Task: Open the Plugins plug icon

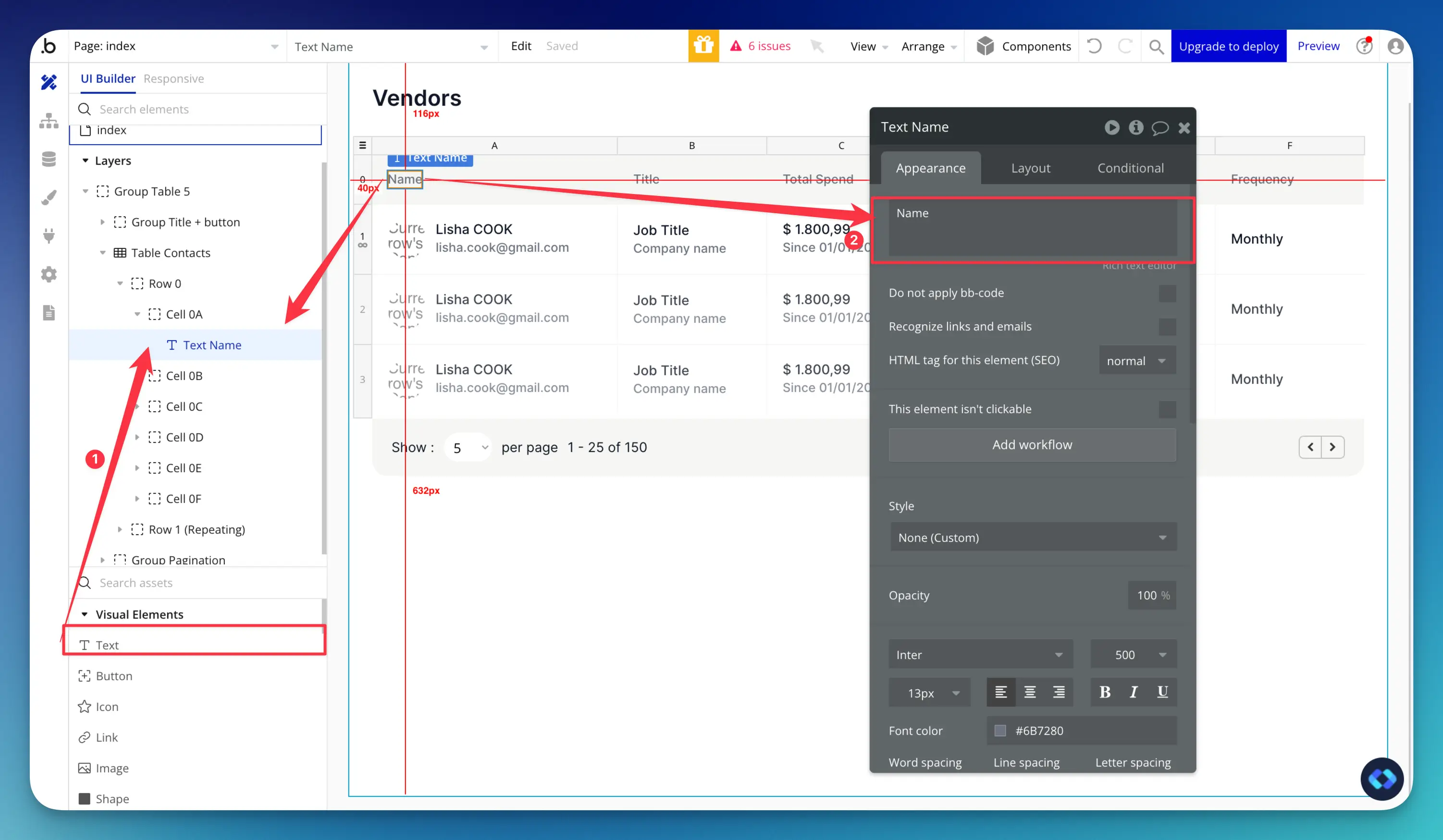Action: click(49, 236)
